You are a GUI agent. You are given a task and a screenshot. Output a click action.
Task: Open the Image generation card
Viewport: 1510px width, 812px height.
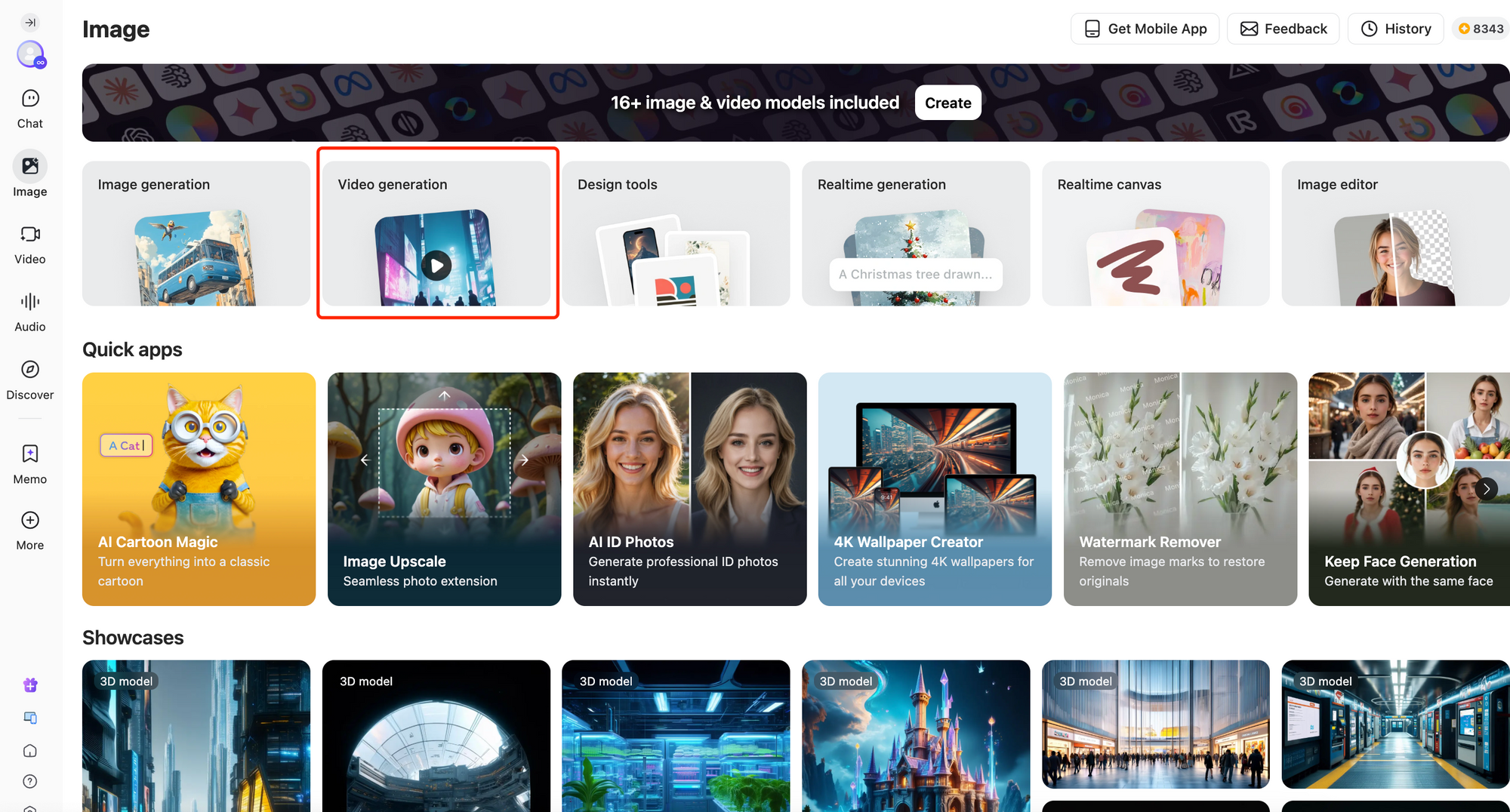(196, 233)
